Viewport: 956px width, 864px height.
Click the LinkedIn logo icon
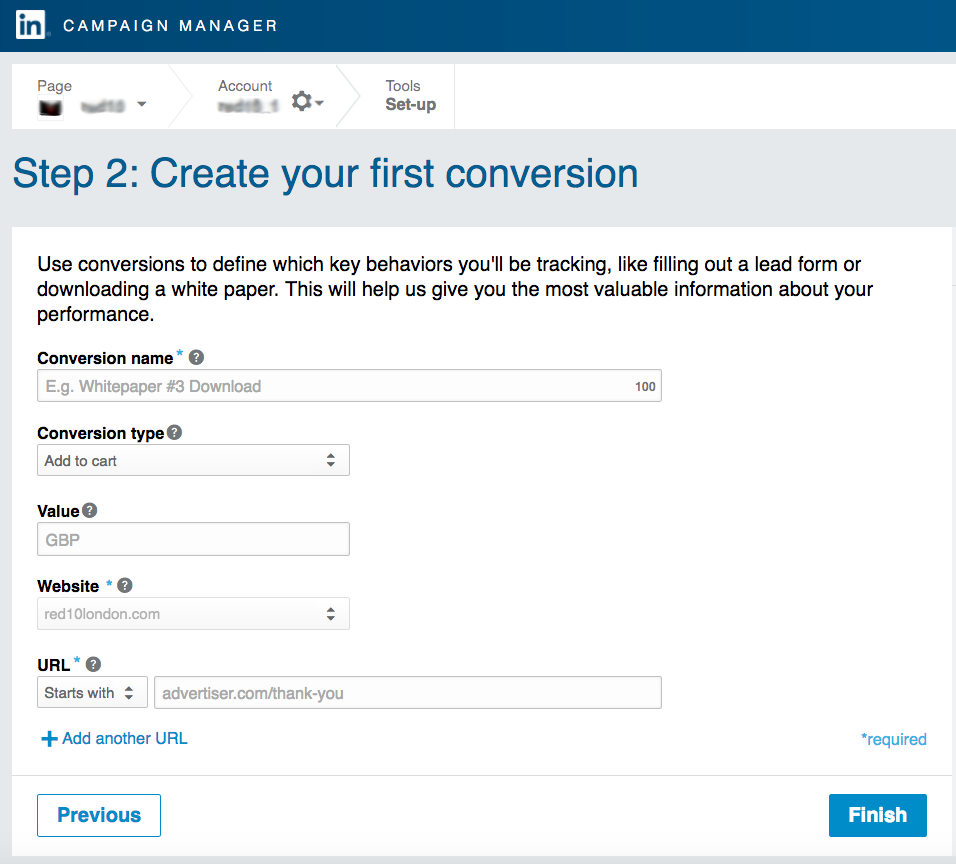[x=30, y=25]
